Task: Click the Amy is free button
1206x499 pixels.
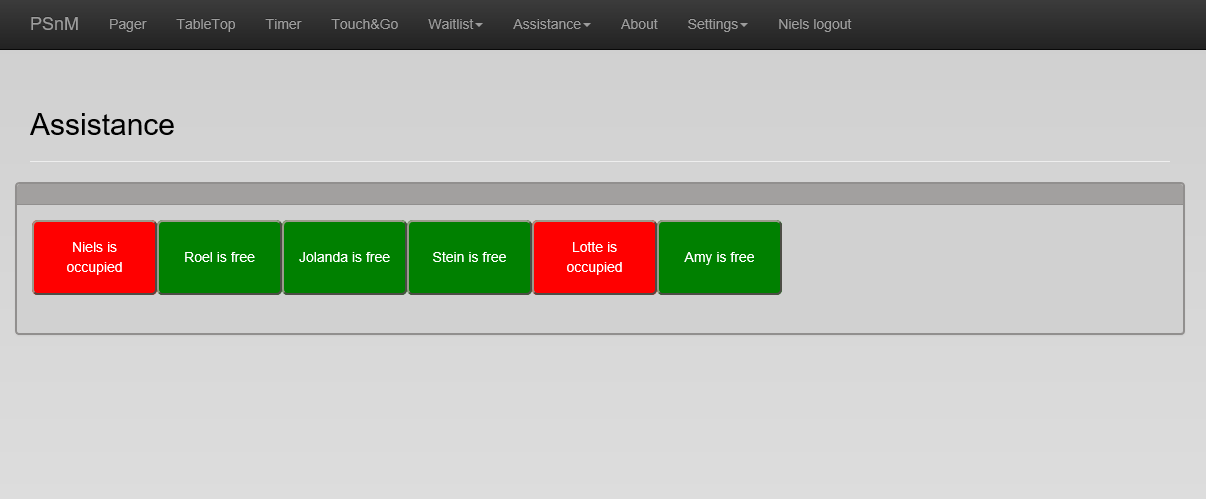Action: point(720,258)
